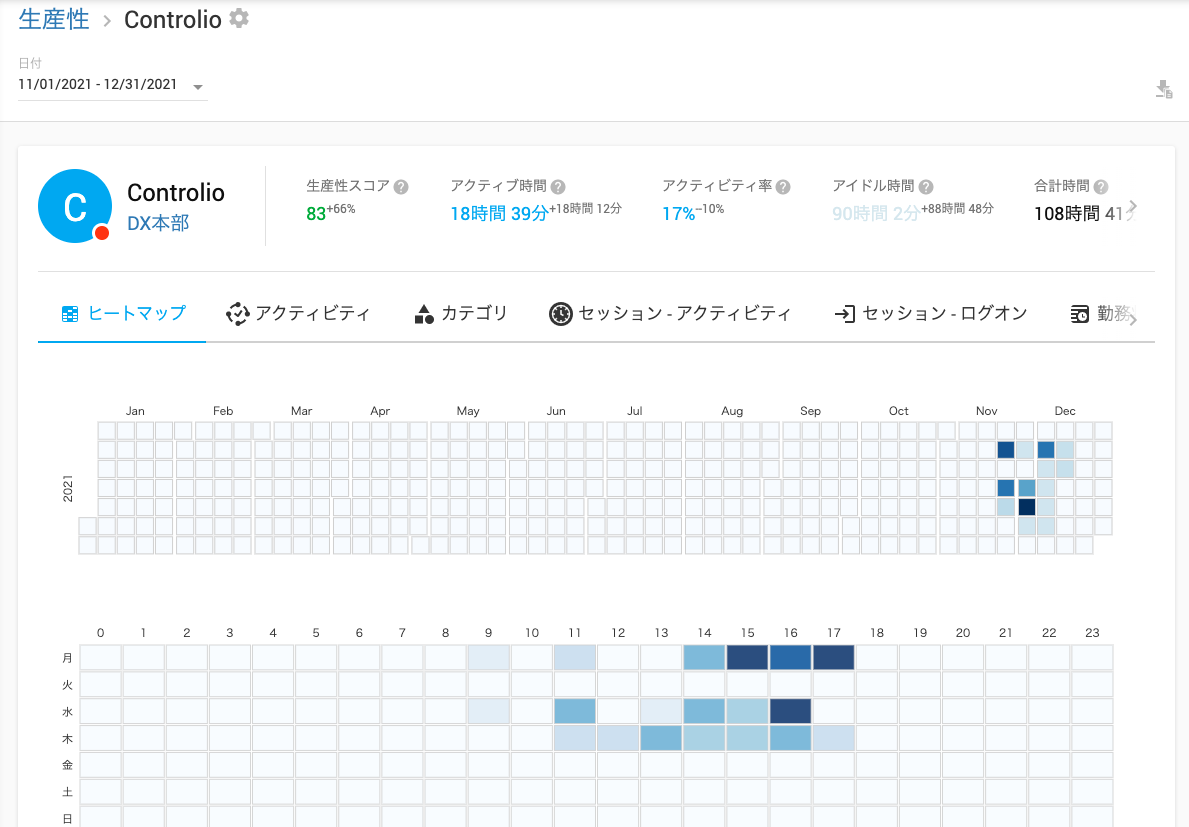Click the Dec month label
The height and width of the screenshot is (827, 1189).
pyautogui.click(x=1065, y=411)
